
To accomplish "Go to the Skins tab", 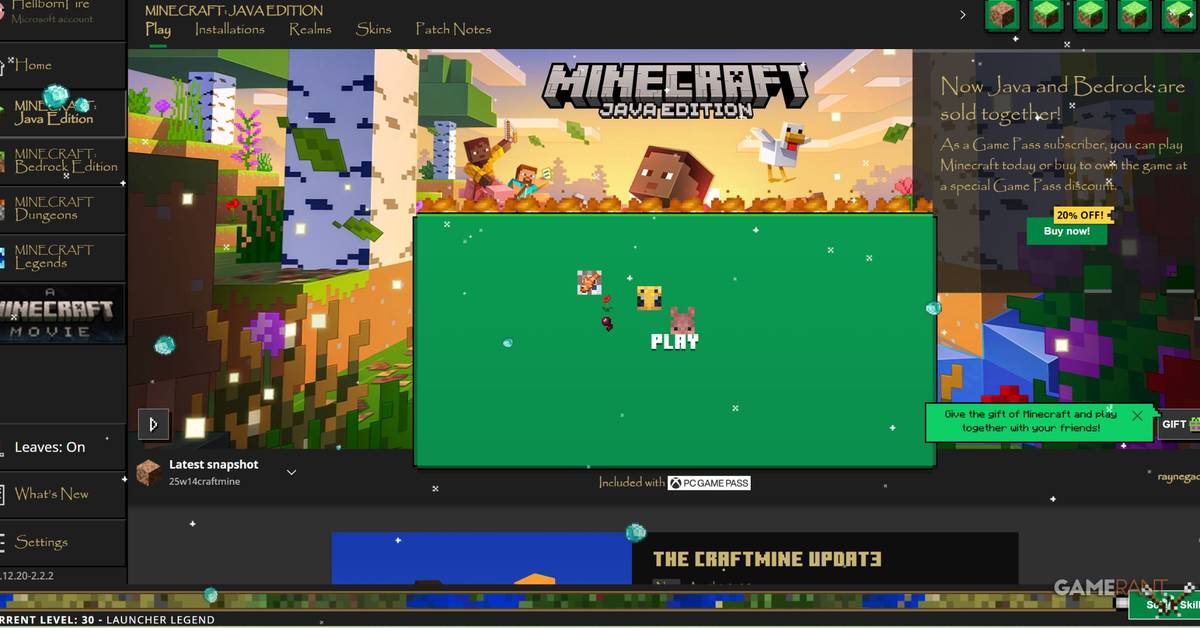I will click(374, 29).
